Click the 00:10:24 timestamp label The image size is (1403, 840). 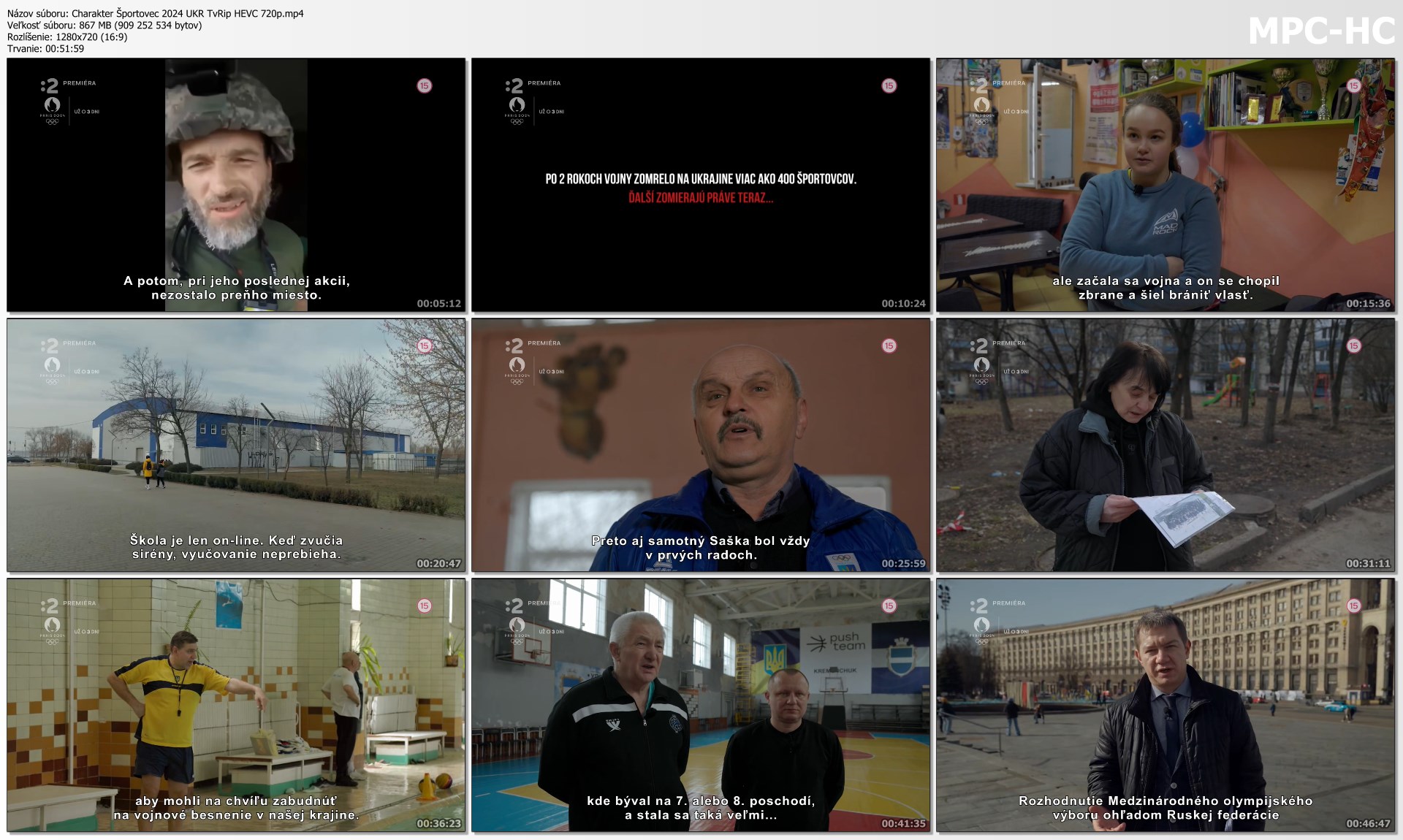click(x=903, y=304)
